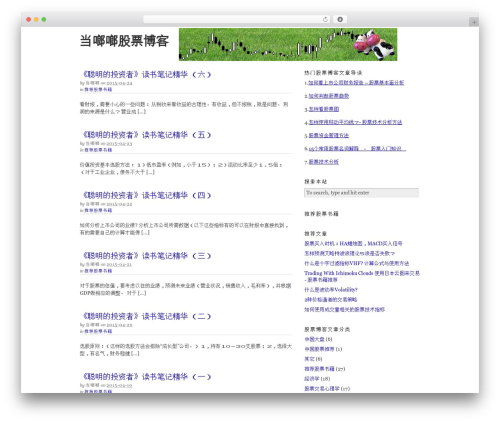Open article 什么是十字过滤指标VHF?
This screenshot has height=423, width=500.
356,263
